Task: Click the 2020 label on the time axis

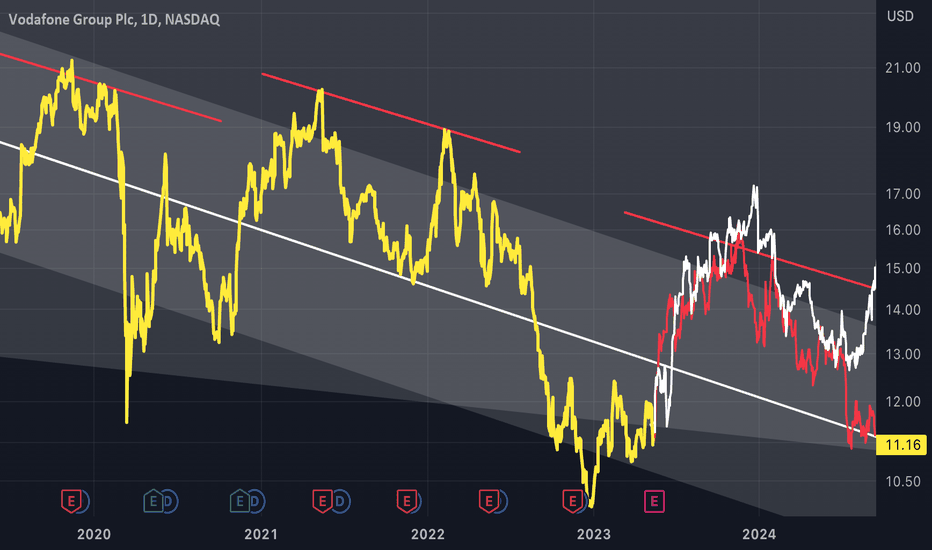Action: 94,535
